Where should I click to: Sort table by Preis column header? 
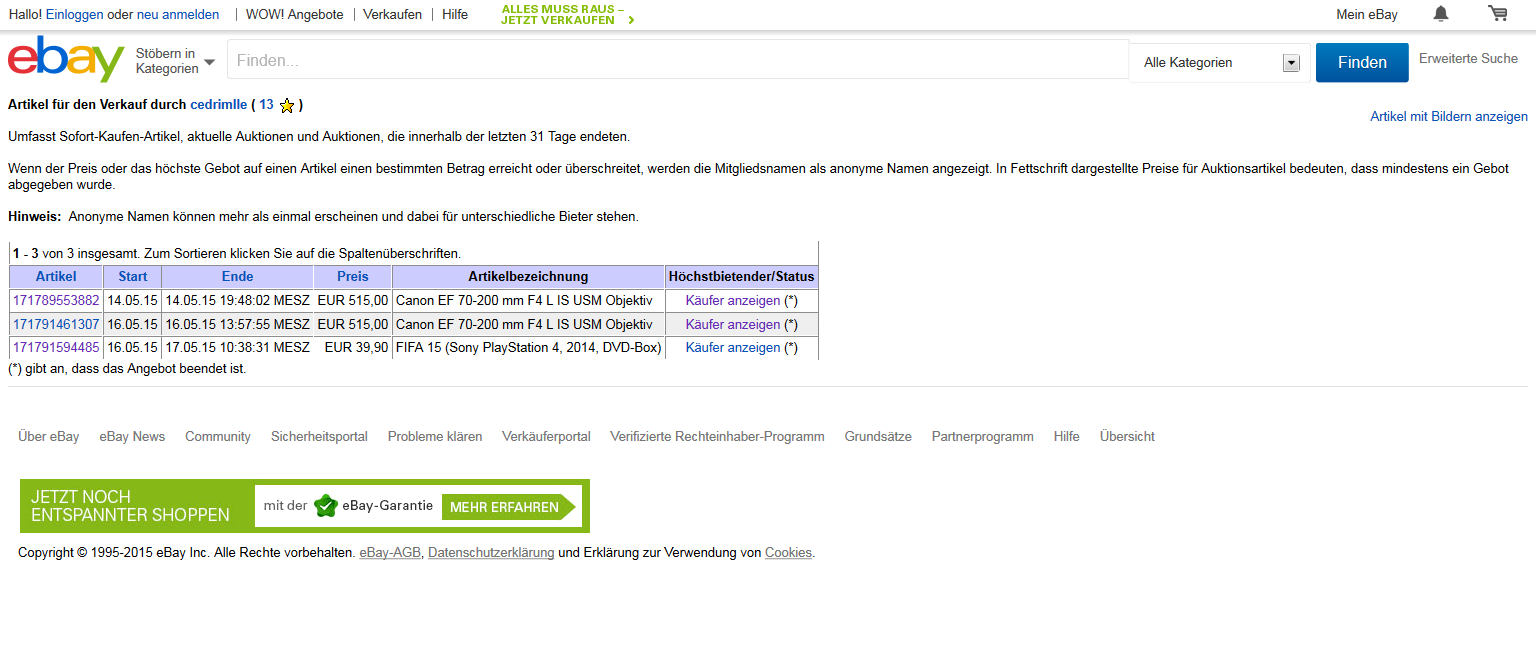pos(352,277)
